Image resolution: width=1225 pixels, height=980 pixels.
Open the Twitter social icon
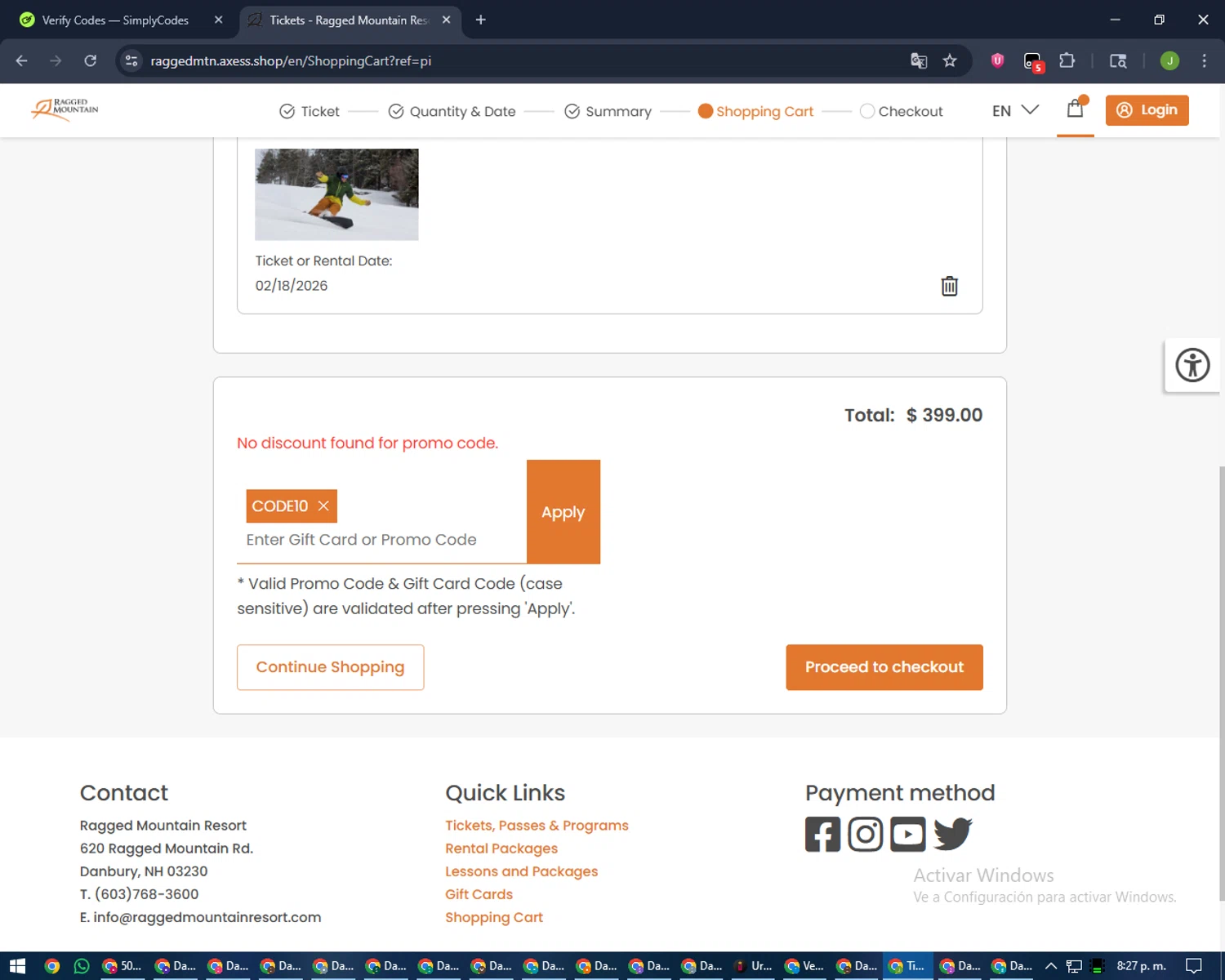coord(952,834)
